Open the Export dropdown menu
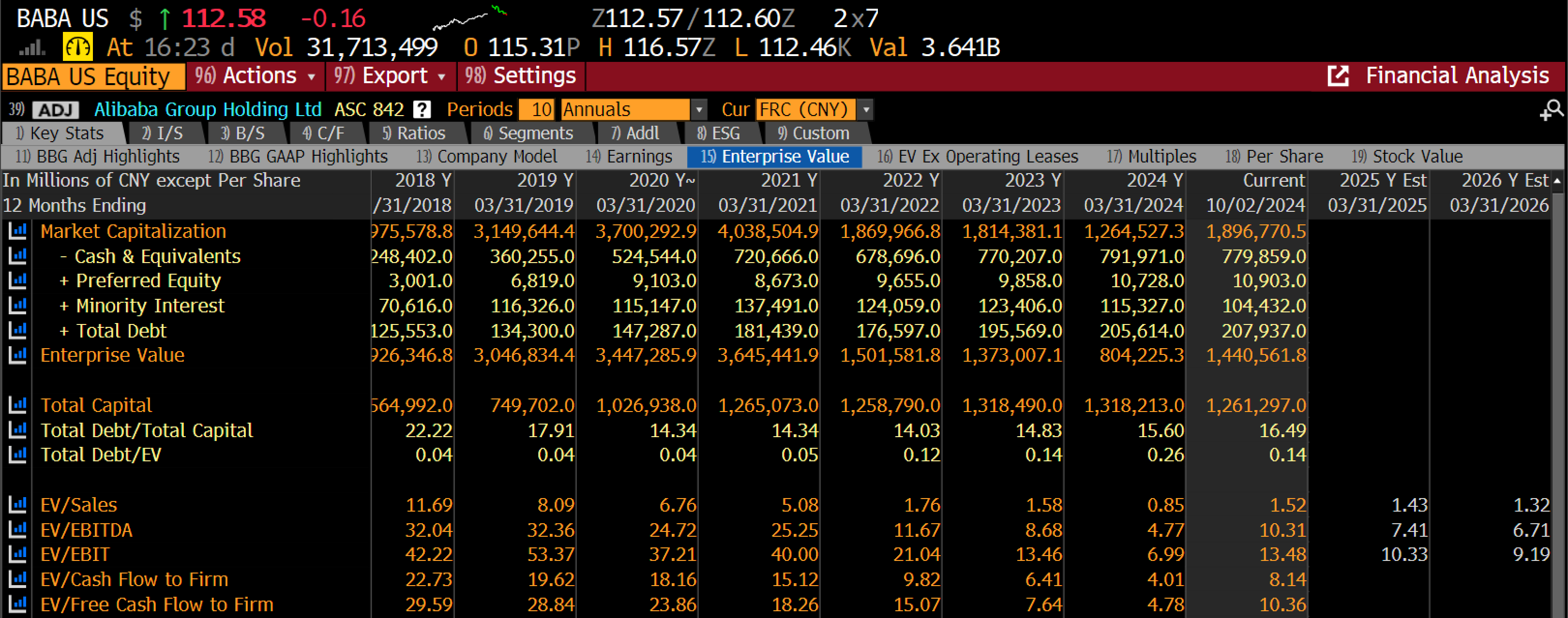This screenshot has height=618, width=1568. tap(391, 76)
